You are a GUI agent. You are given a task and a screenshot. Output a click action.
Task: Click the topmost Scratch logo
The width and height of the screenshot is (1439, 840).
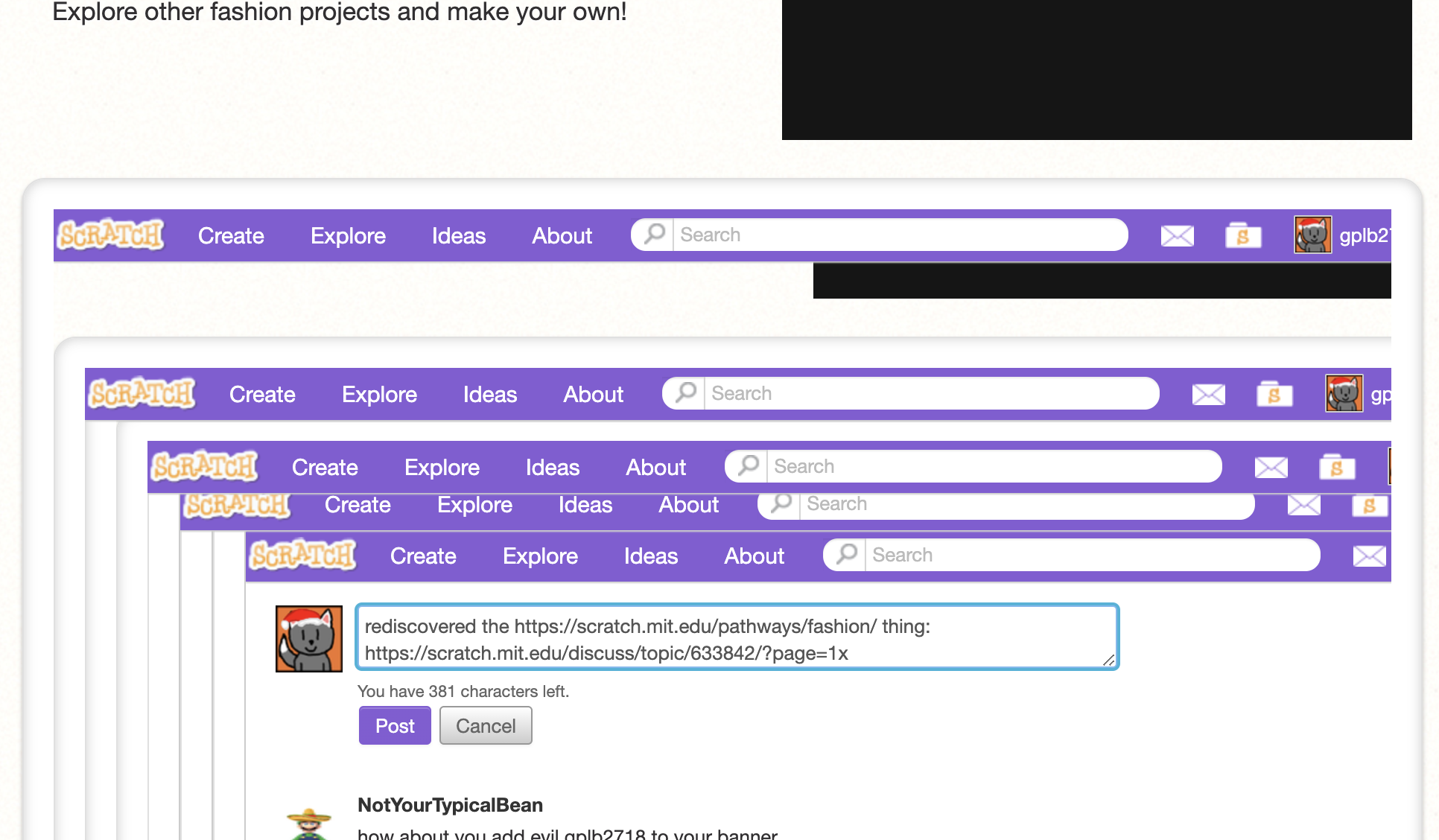[x=111, y=235]
